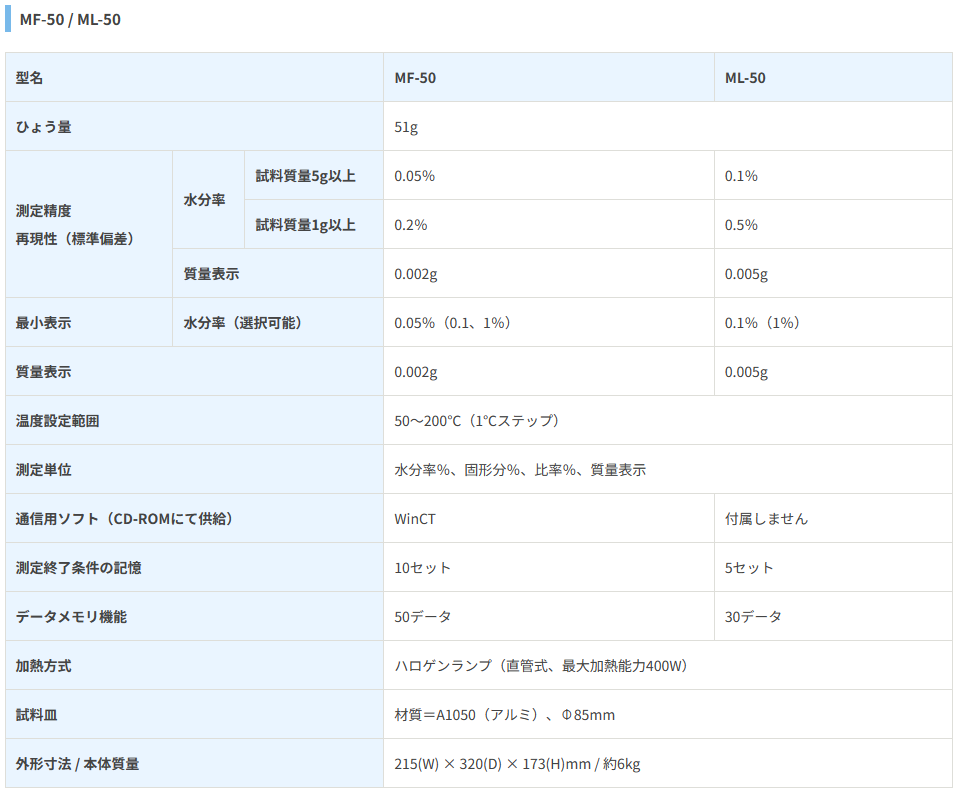Click the 付属しません cell
974x800 pixels.
click(x=766, y=519)
